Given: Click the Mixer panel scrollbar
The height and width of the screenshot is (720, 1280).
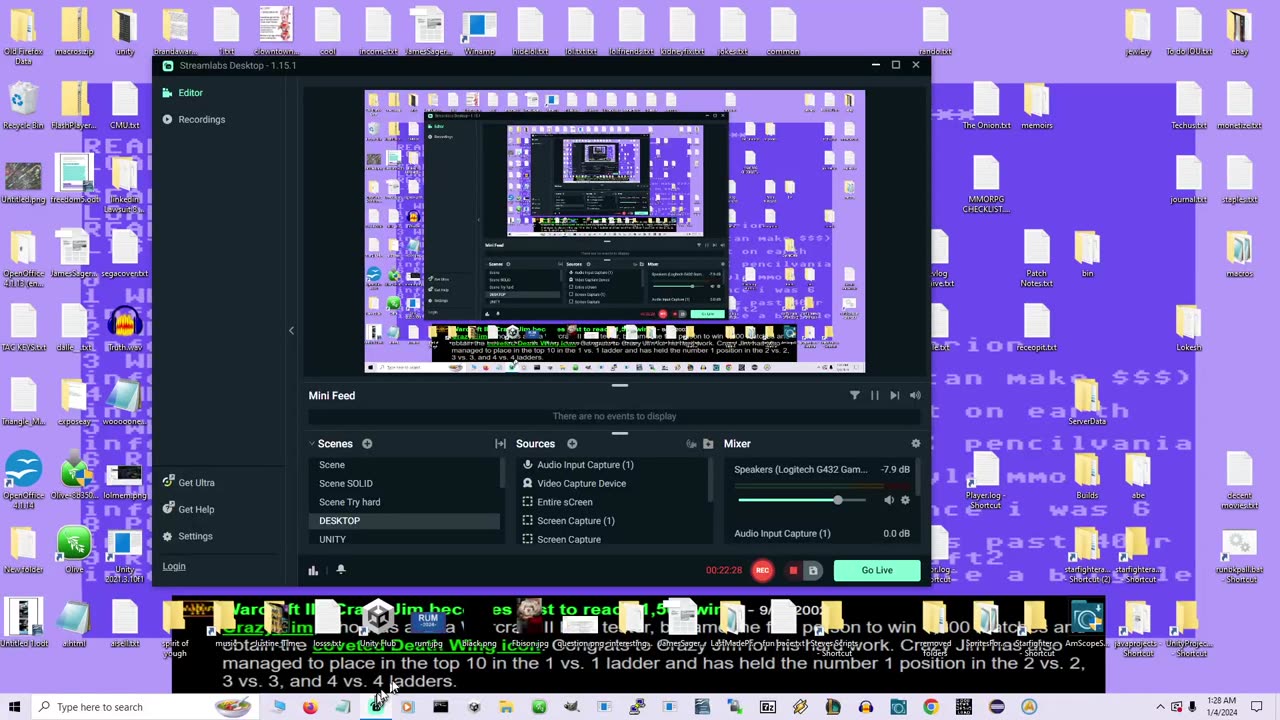Looking at the screenshot, I should (918, 477).
